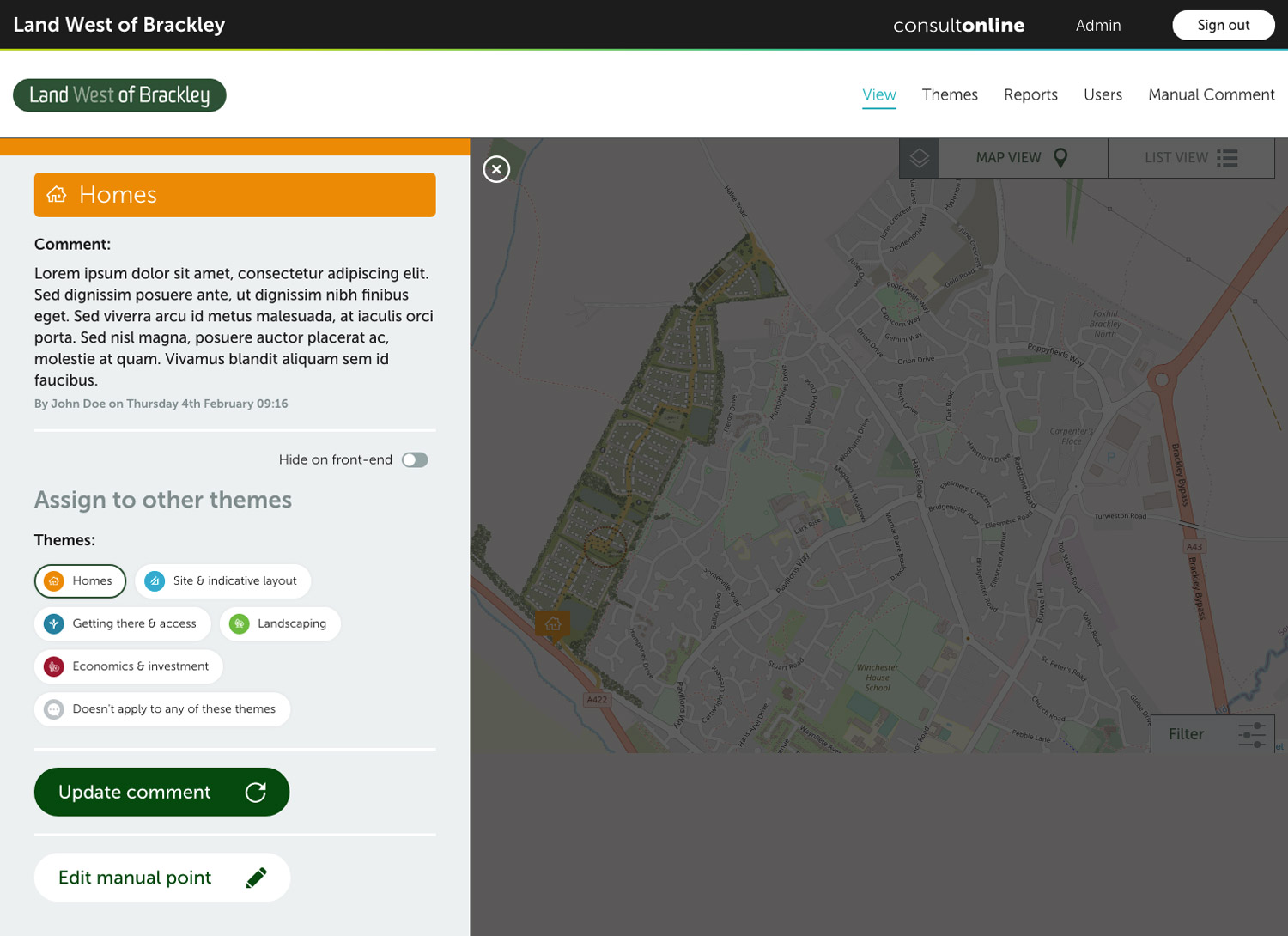The image size is (1288, 936).
Task: Open the map layers icon
Action: (920, 158)
